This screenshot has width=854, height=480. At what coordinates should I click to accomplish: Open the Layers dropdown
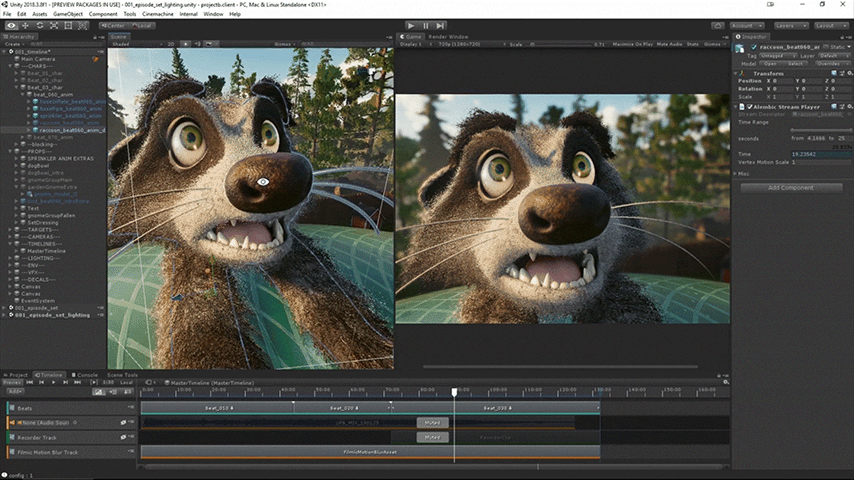click(x=790, y=26)
